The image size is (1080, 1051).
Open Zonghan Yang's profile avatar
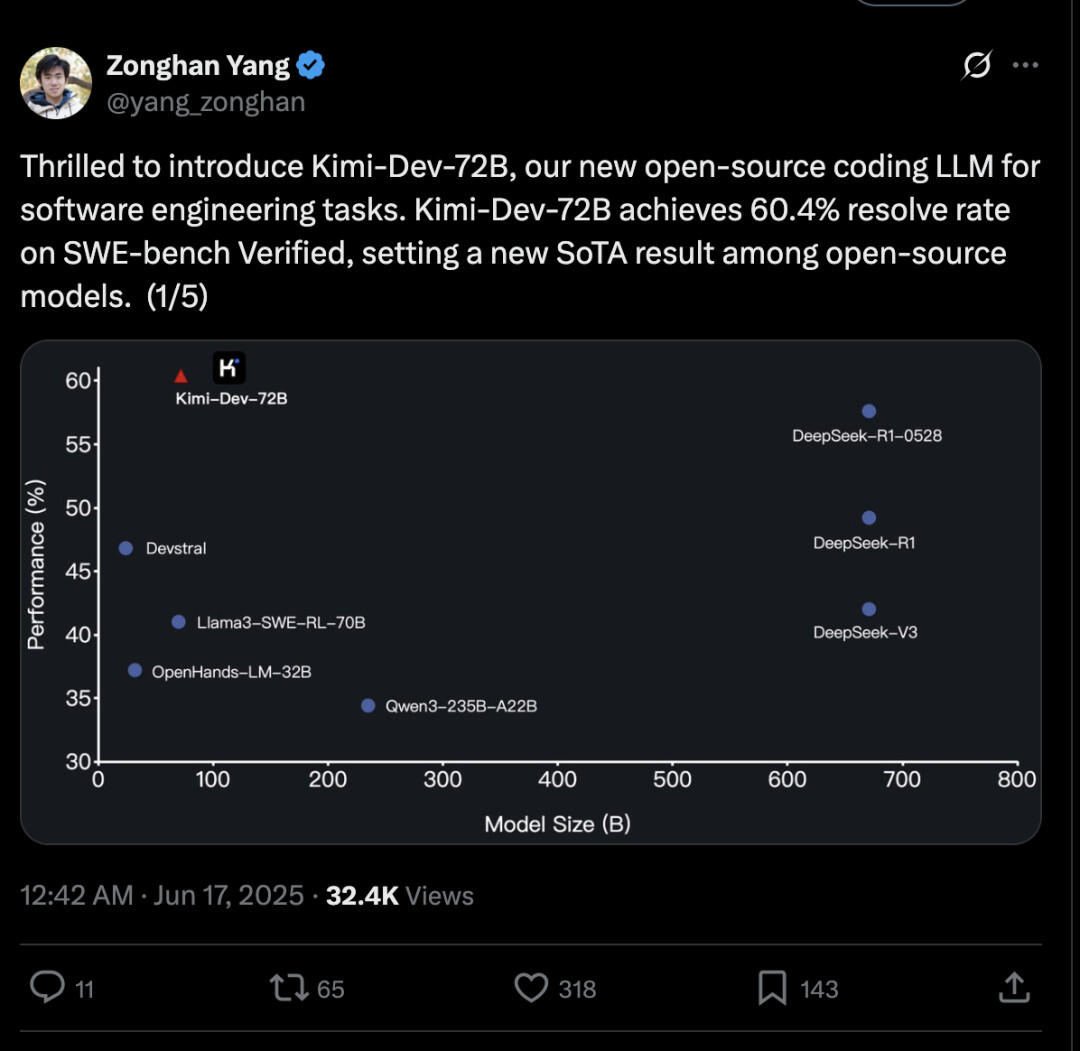[56, 83]
